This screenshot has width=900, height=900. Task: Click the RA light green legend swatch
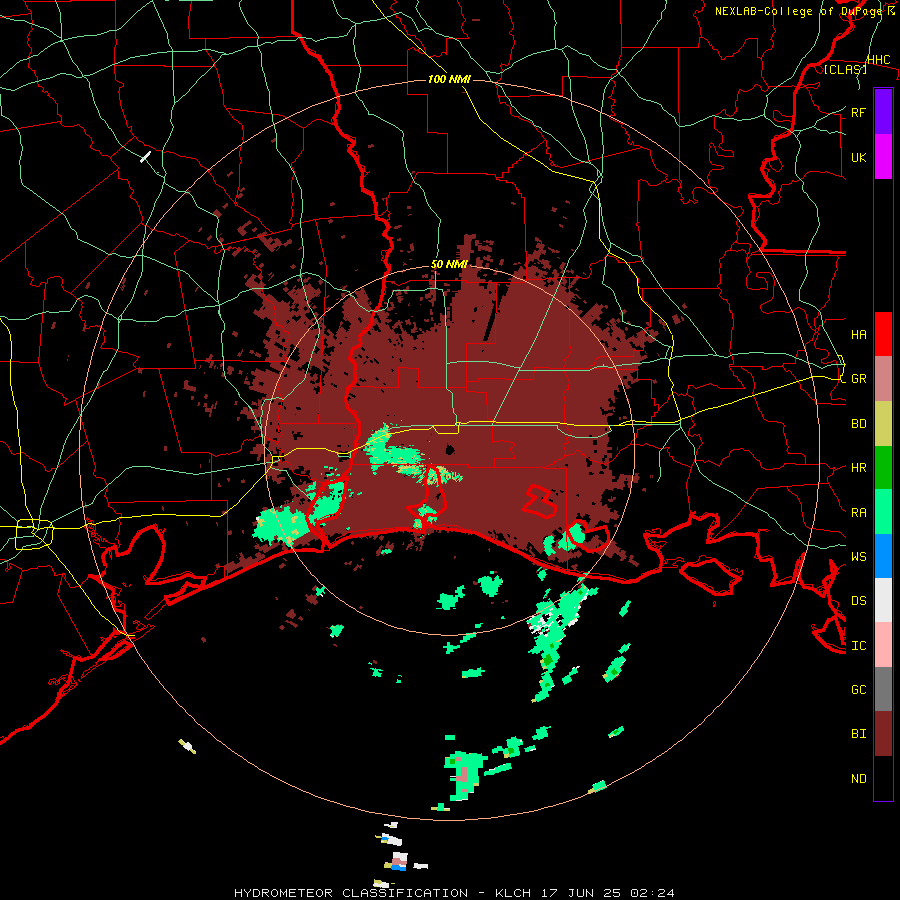point(883,512)
